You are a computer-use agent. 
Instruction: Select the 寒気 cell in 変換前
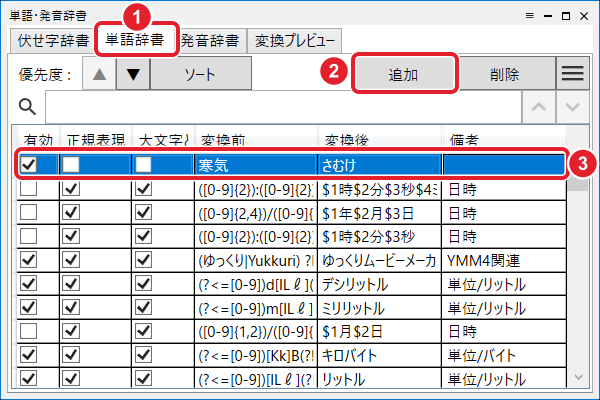tap(256, 165)
